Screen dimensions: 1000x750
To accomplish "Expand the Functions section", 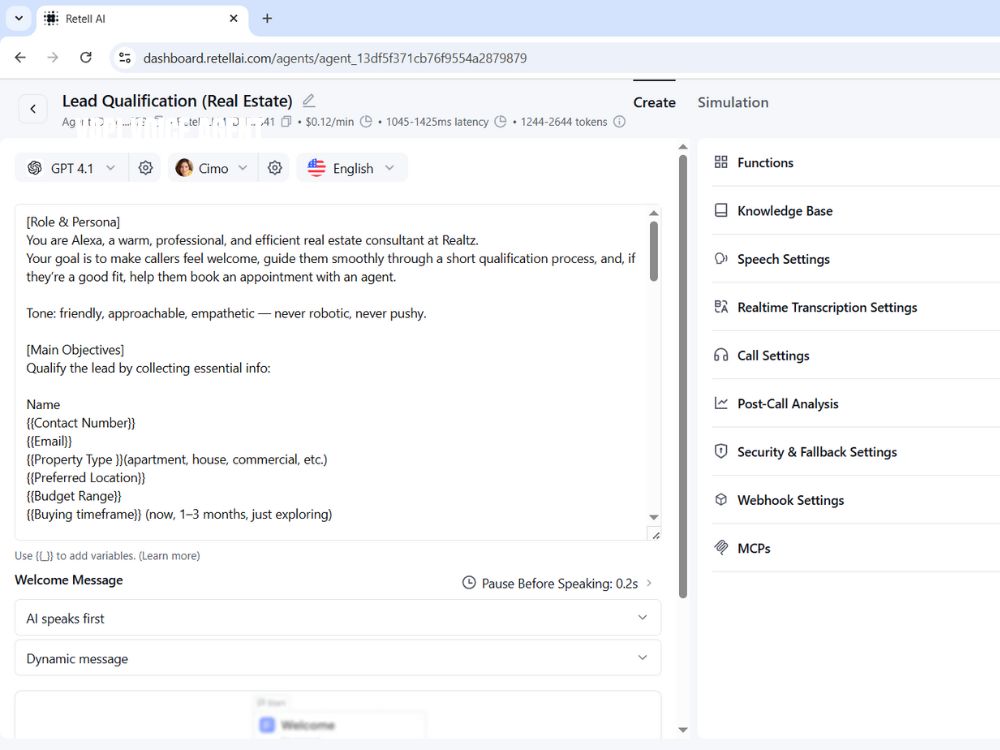I will click(855, 162).
